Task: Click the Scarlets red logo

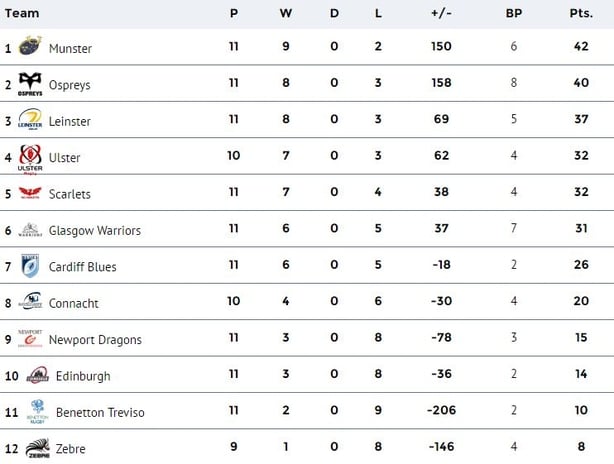Action: (x=30, y=193)
